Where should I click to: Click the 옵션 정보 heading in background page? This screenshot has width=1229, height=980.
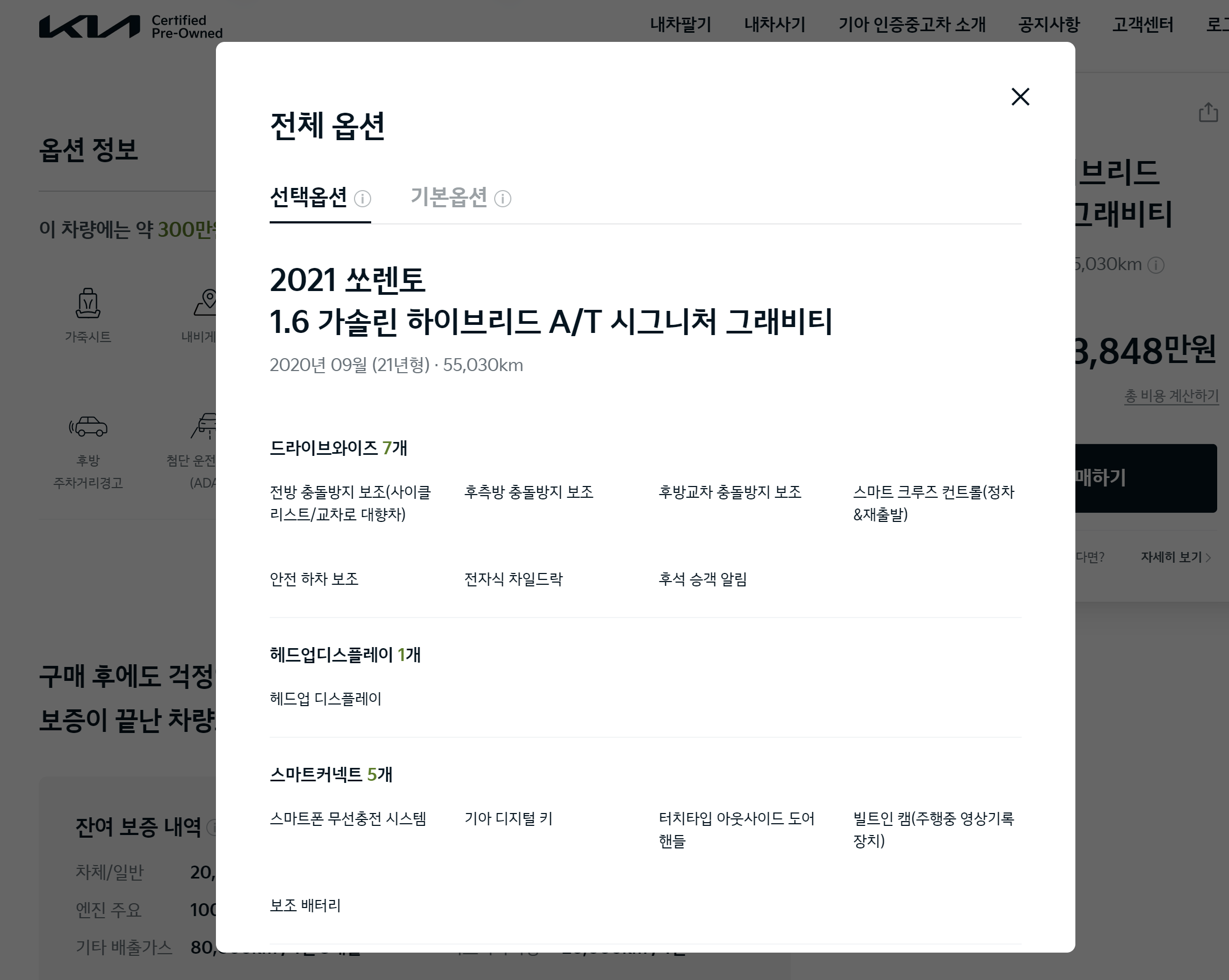pyautogui.click(x=88, y=150)
